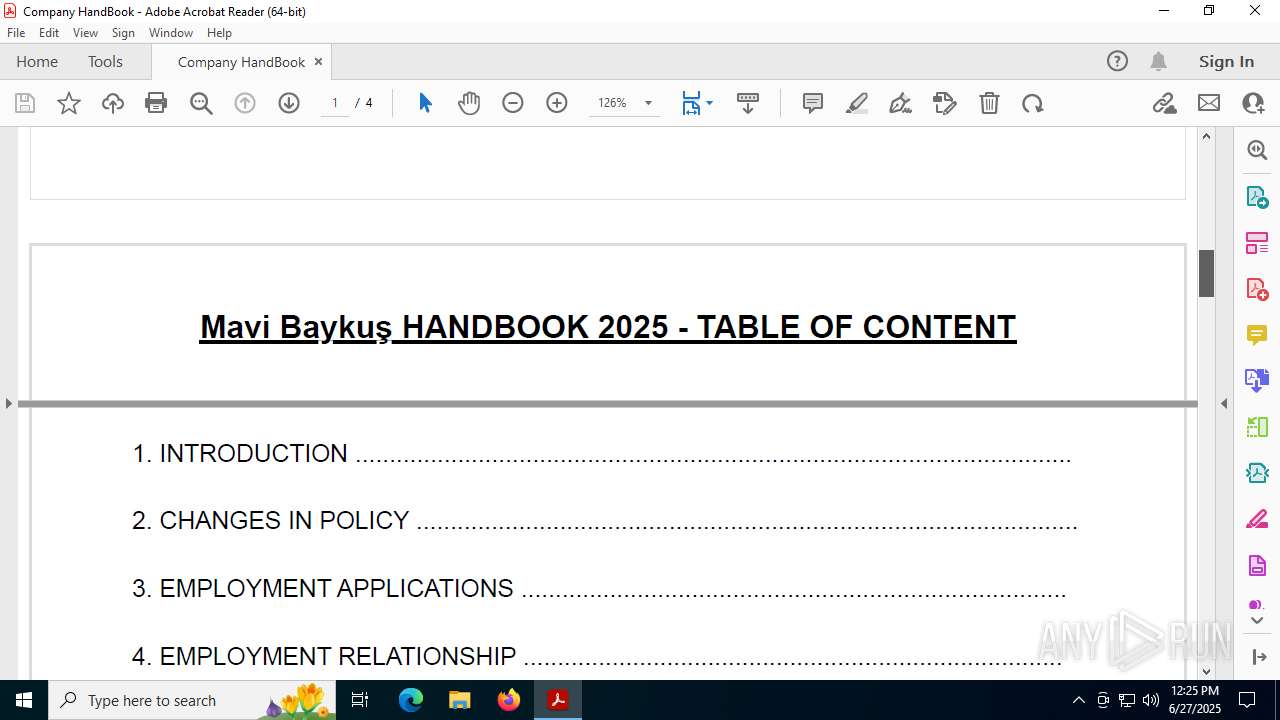Click the current page number field
The width and height of the screenshot is (1280, 720).
tap(335, 103)
